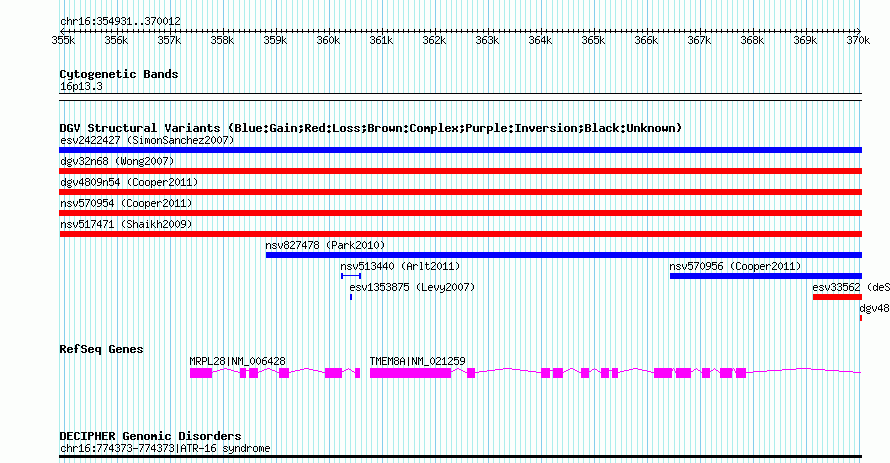Viewport: 890px width, 463px height.
Task: Click the nsv570954 (Cooper2011) label
Action: 126,203
